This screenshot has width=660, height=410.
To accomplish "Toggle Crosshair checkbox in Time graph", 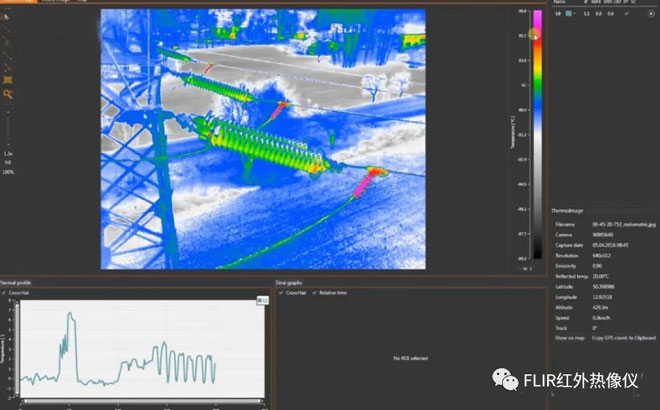I will pyautogui.click(x=281, y=292).
